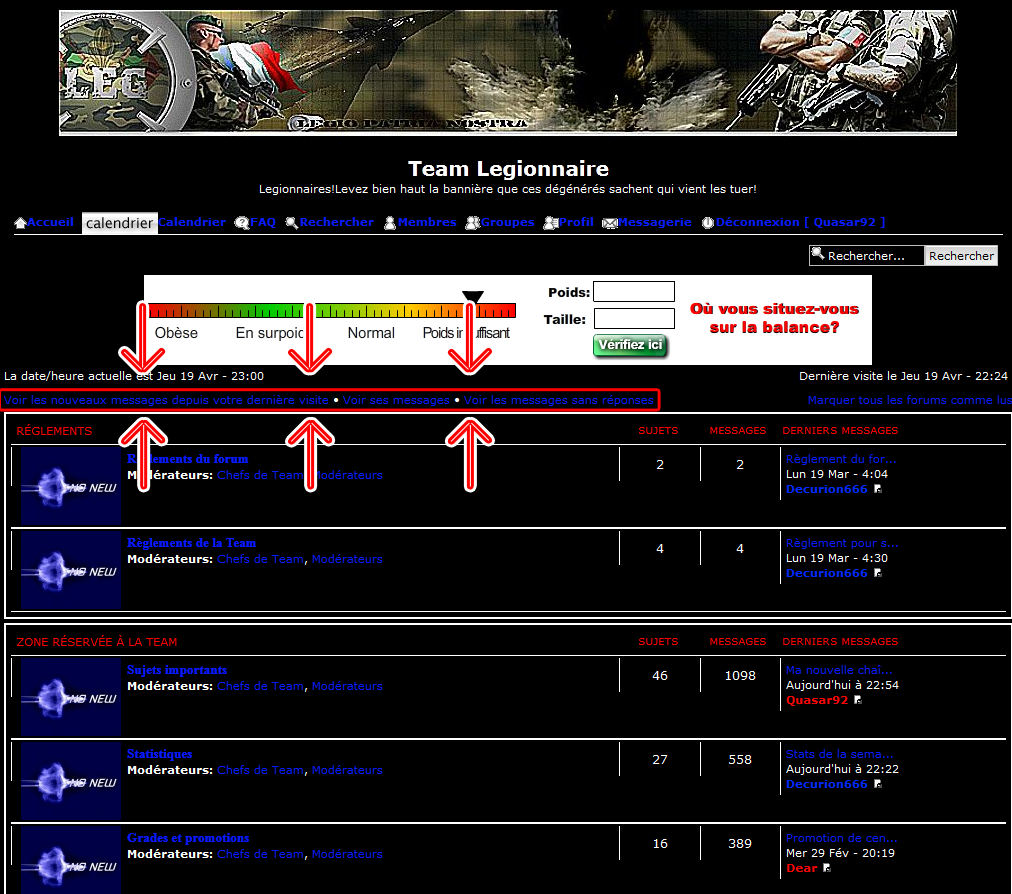This screenshot has height=894, width=1012.
Task: Click the latest-post icon in the Règlements de la Team row
Action: pos(878,573)
